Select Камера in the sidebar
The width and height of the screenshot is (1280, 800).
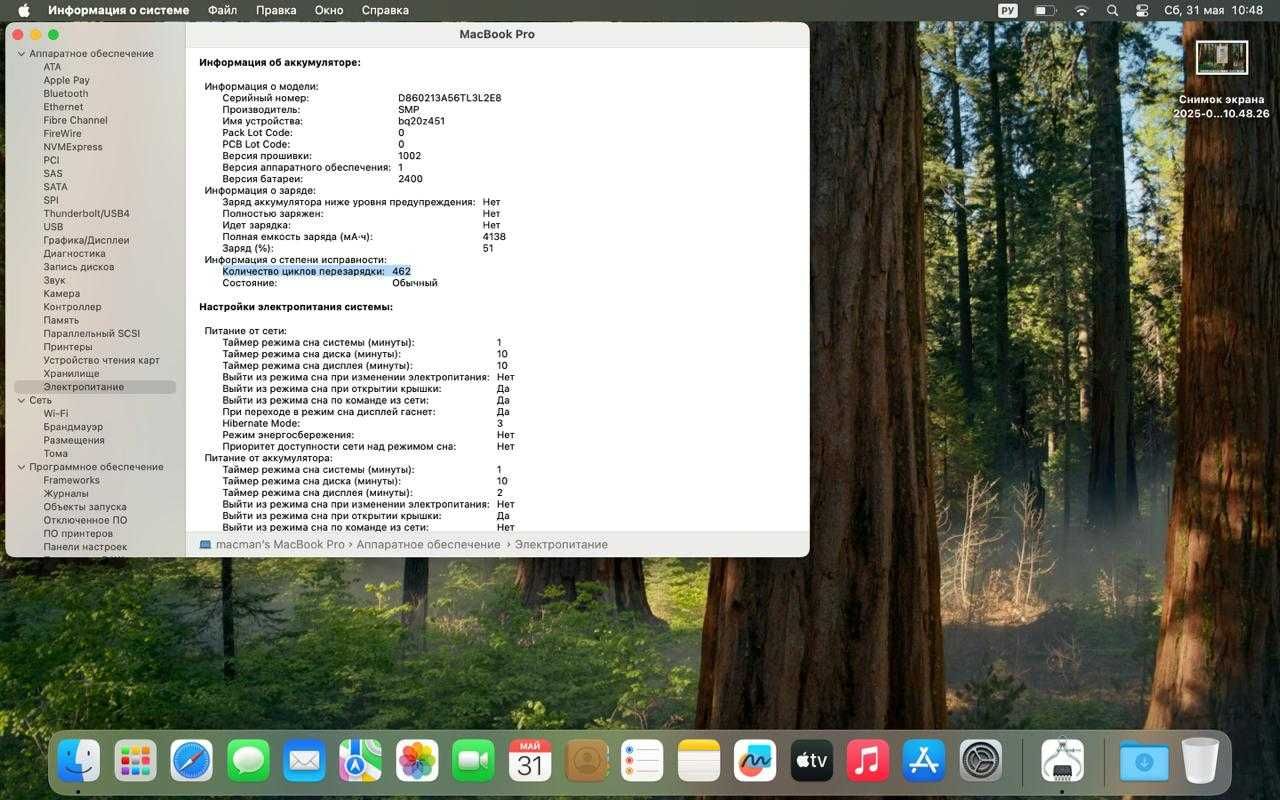pyautogui.click(x=62, y=294)
